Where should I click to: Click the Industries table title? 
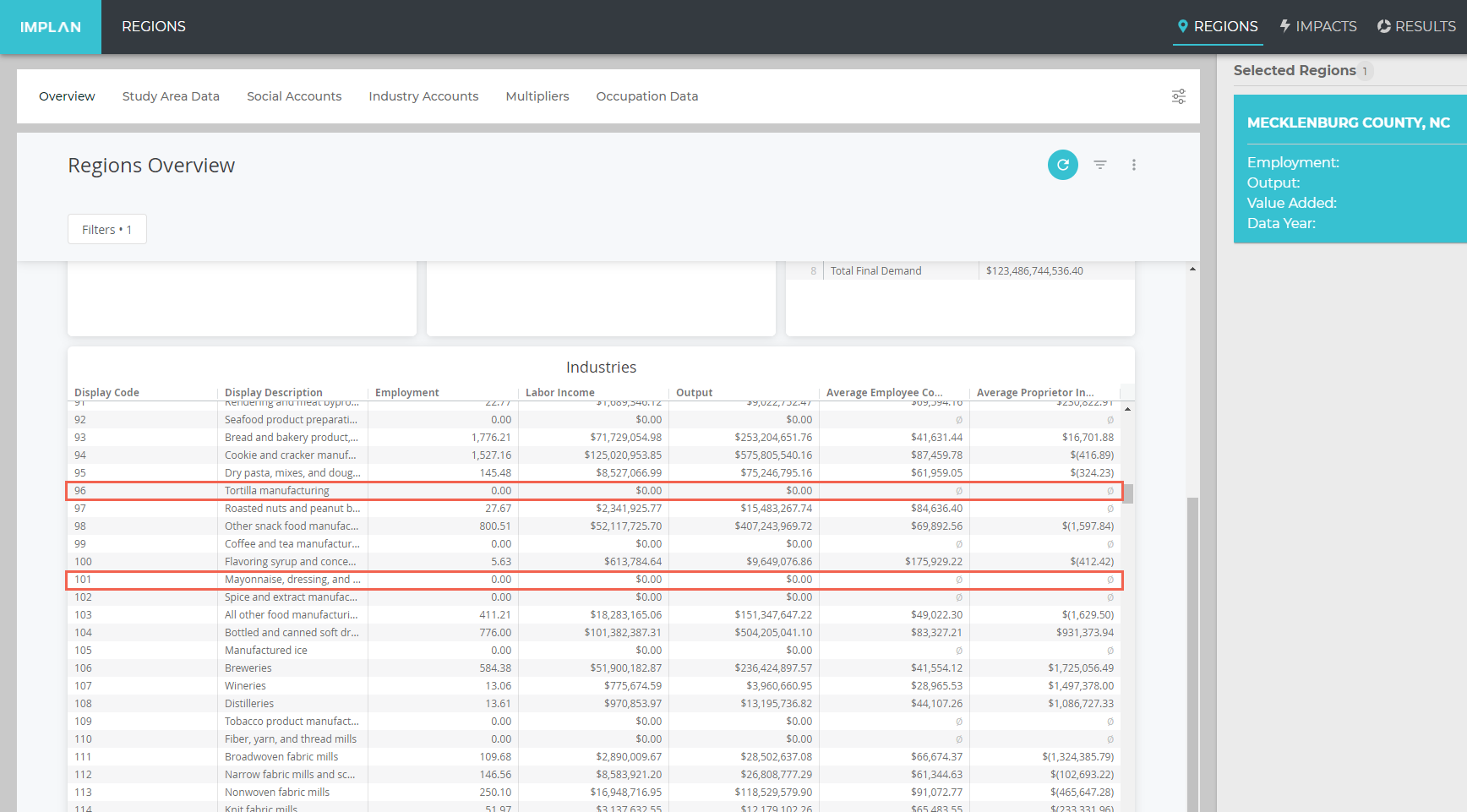pos(601,367)
